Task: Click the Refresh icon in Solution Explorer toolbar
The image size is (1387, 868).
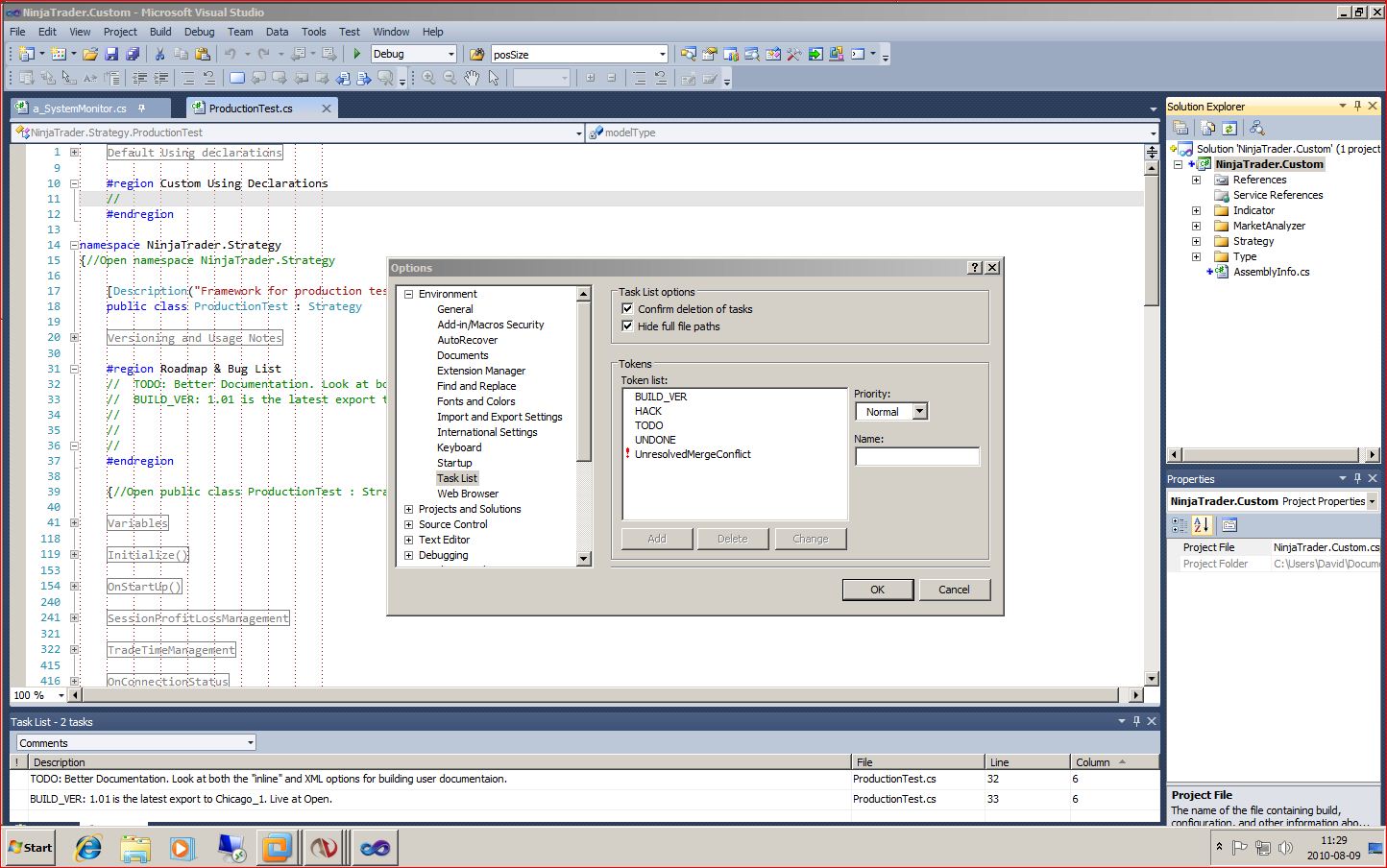Action: (1229, 128)
